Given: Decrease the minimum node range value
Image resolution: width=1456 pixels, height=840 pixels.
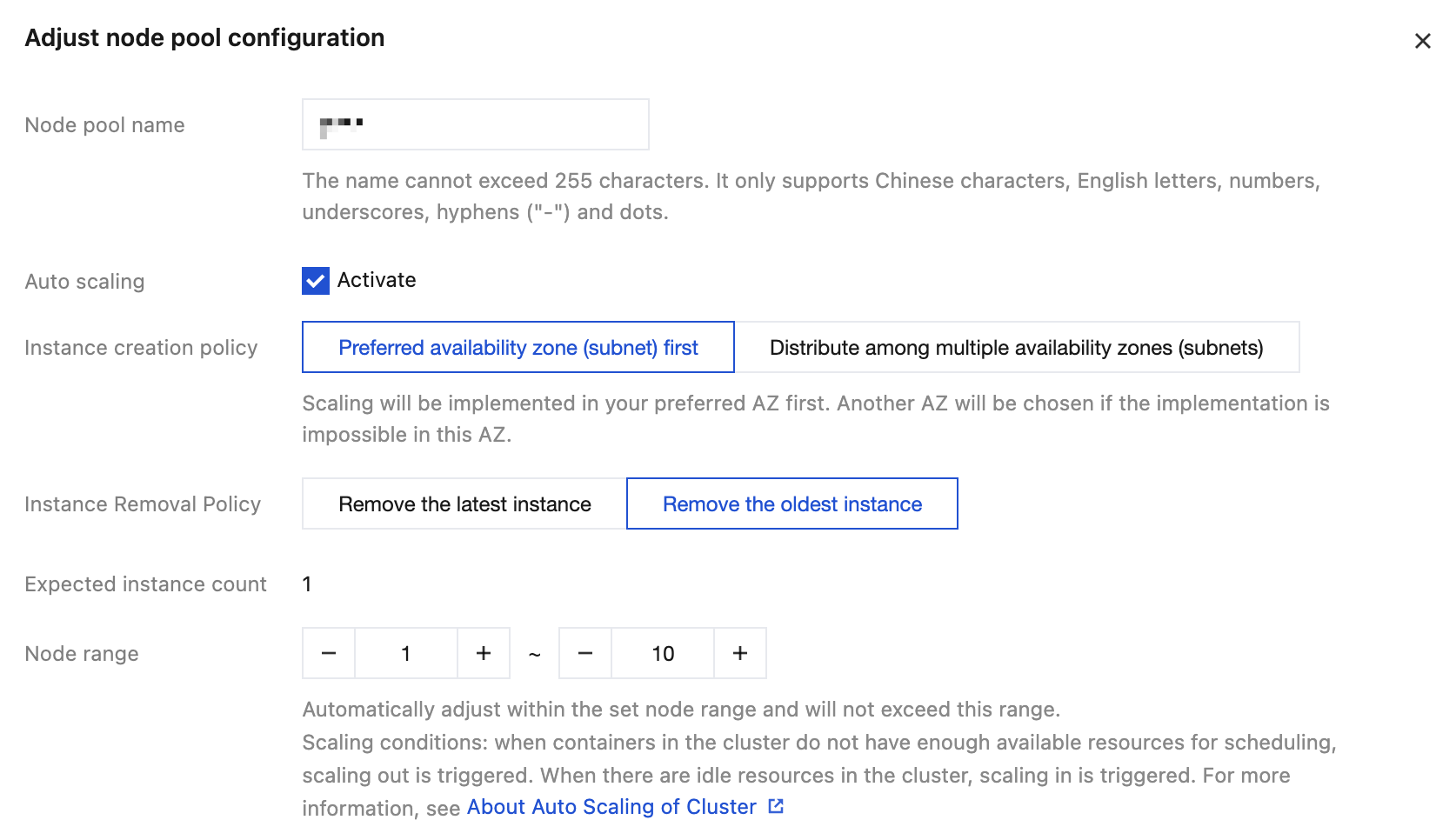Looking at the screenshot, I should [329, 653].
